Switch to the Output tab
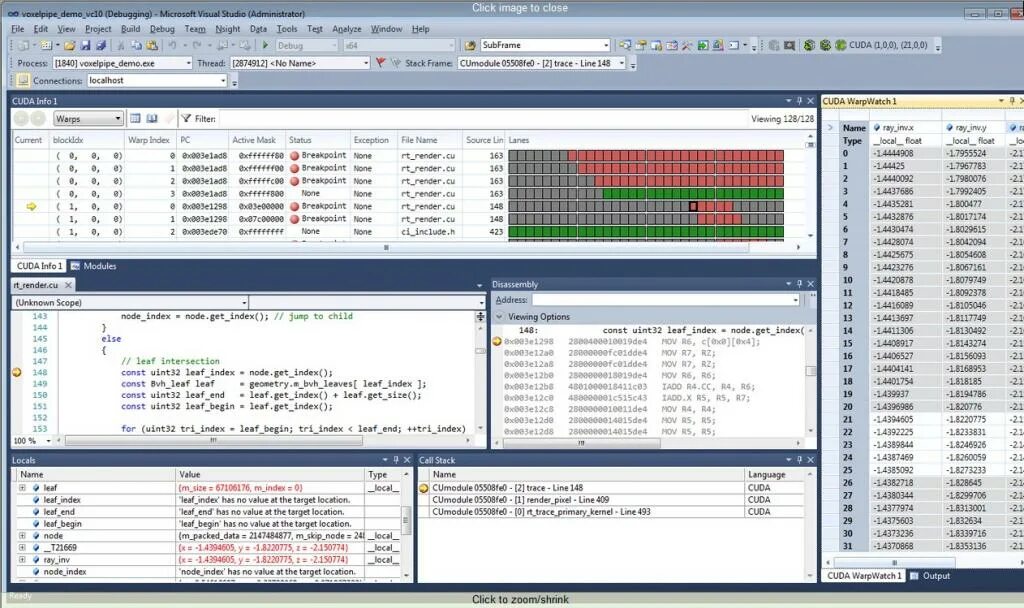The height and width of the screenshot is (608, 1024). pyautogui.click(x=930, y=576)
